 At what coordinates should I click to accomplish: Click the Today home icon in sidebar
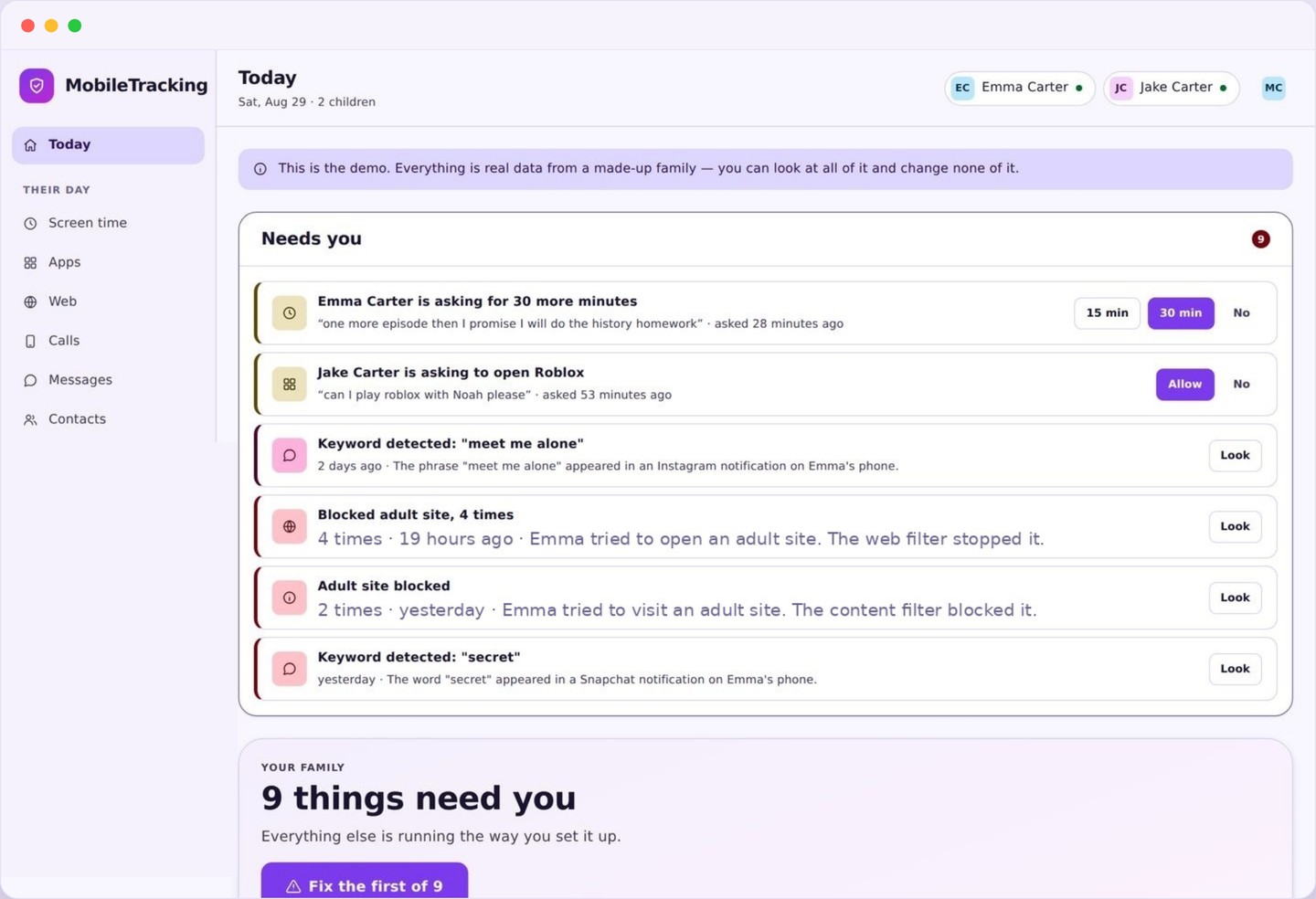coord(30,145)
